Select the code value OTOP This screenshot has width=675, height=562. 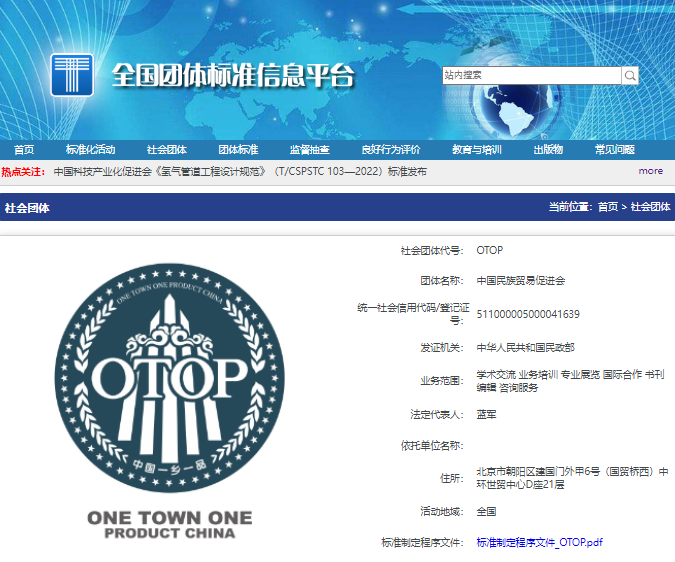[489, 250]
